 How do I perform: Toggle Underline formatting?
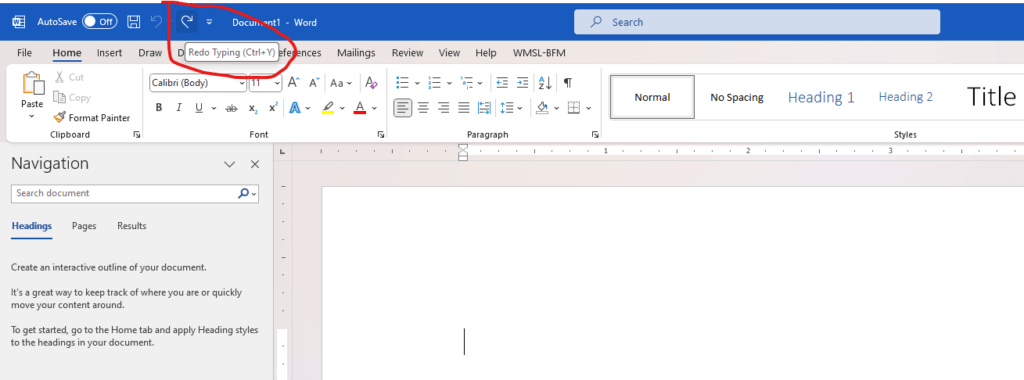click(x=199, y=108)
